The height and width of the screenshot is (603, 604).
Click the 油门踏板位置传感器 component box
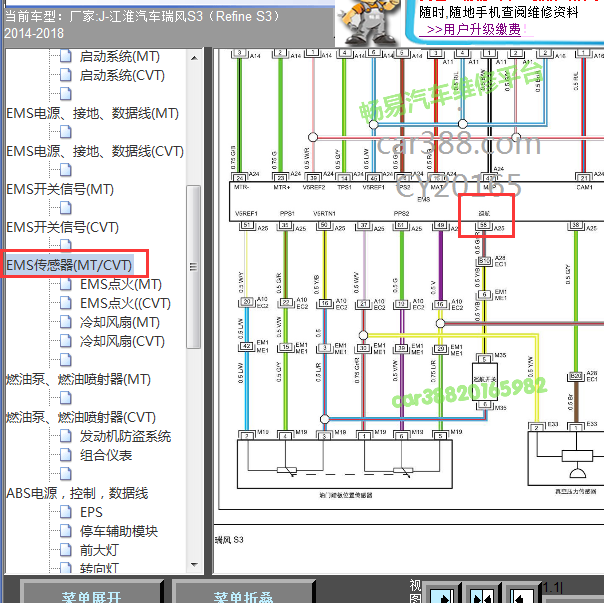click(345, 464)
